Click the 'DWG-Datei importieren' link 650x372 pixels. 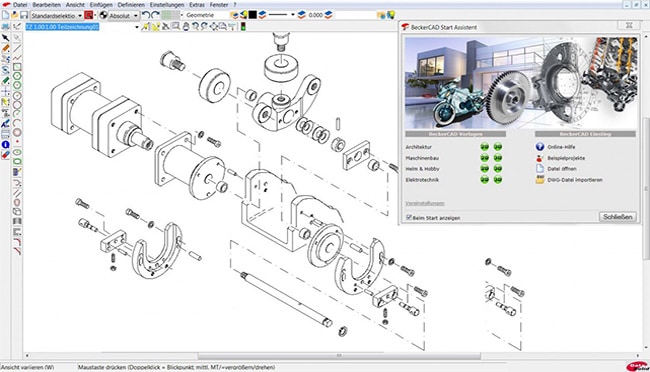coord(575,180)
